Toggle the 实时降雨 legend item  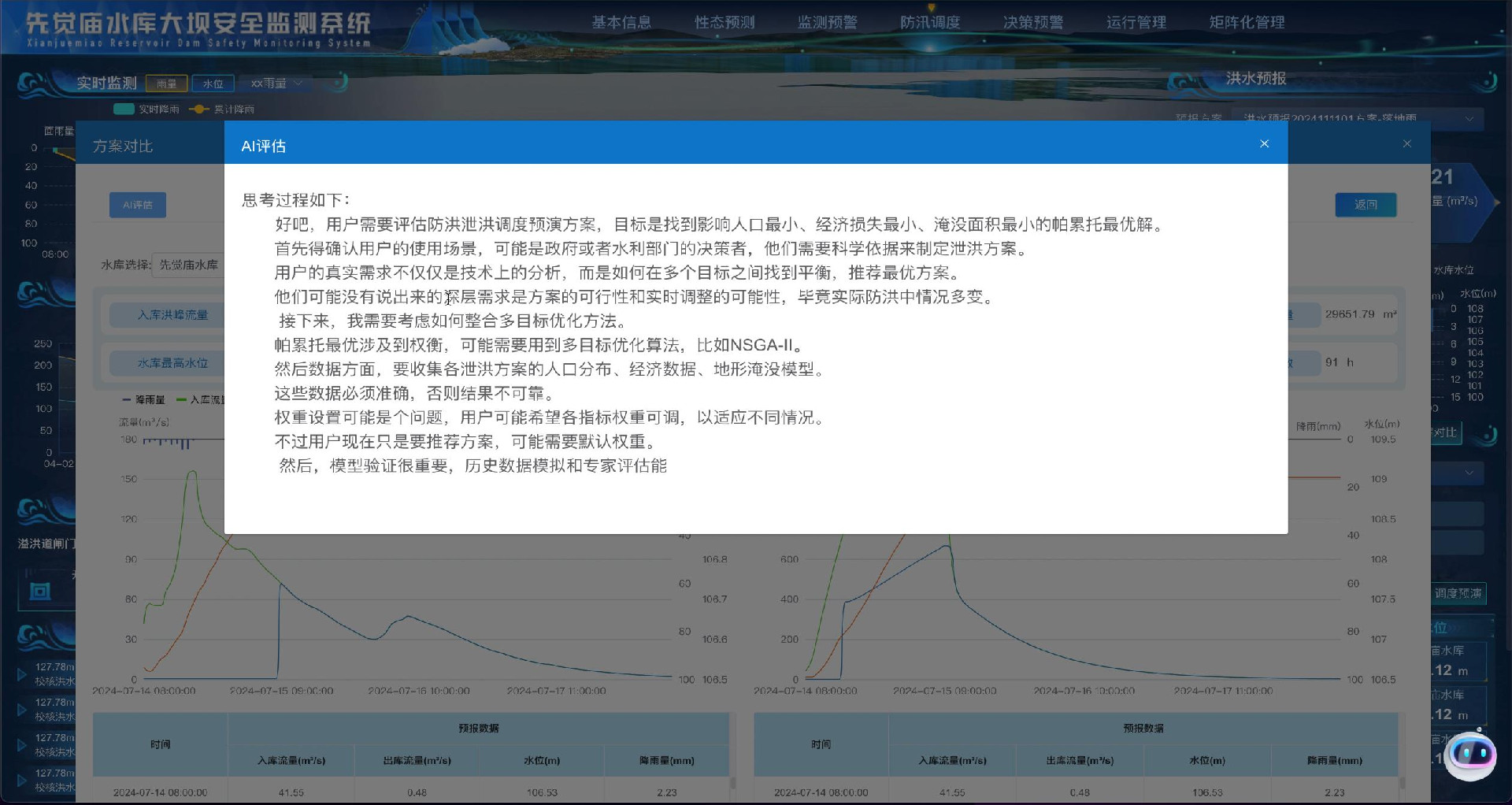(146, 109)
